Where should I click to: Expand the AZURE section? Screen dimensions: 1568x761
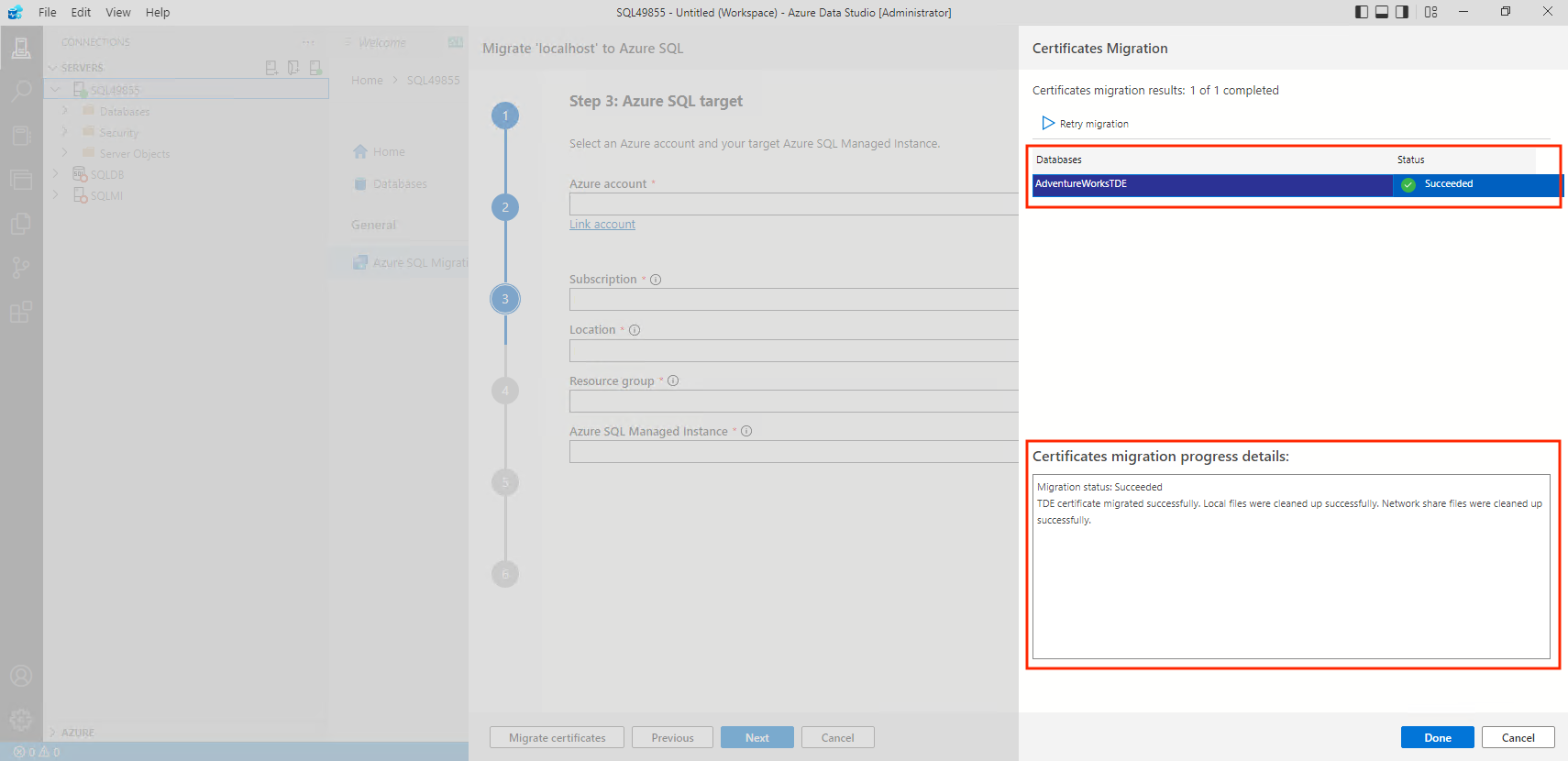53,733
